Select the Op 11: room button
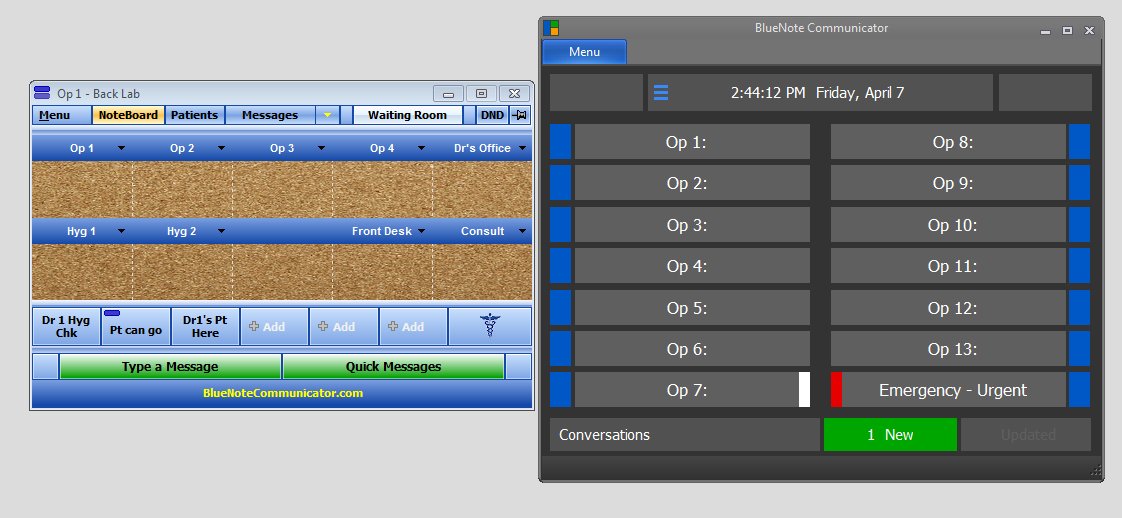Screen dimensions: 1122x518 click(948, 266)
